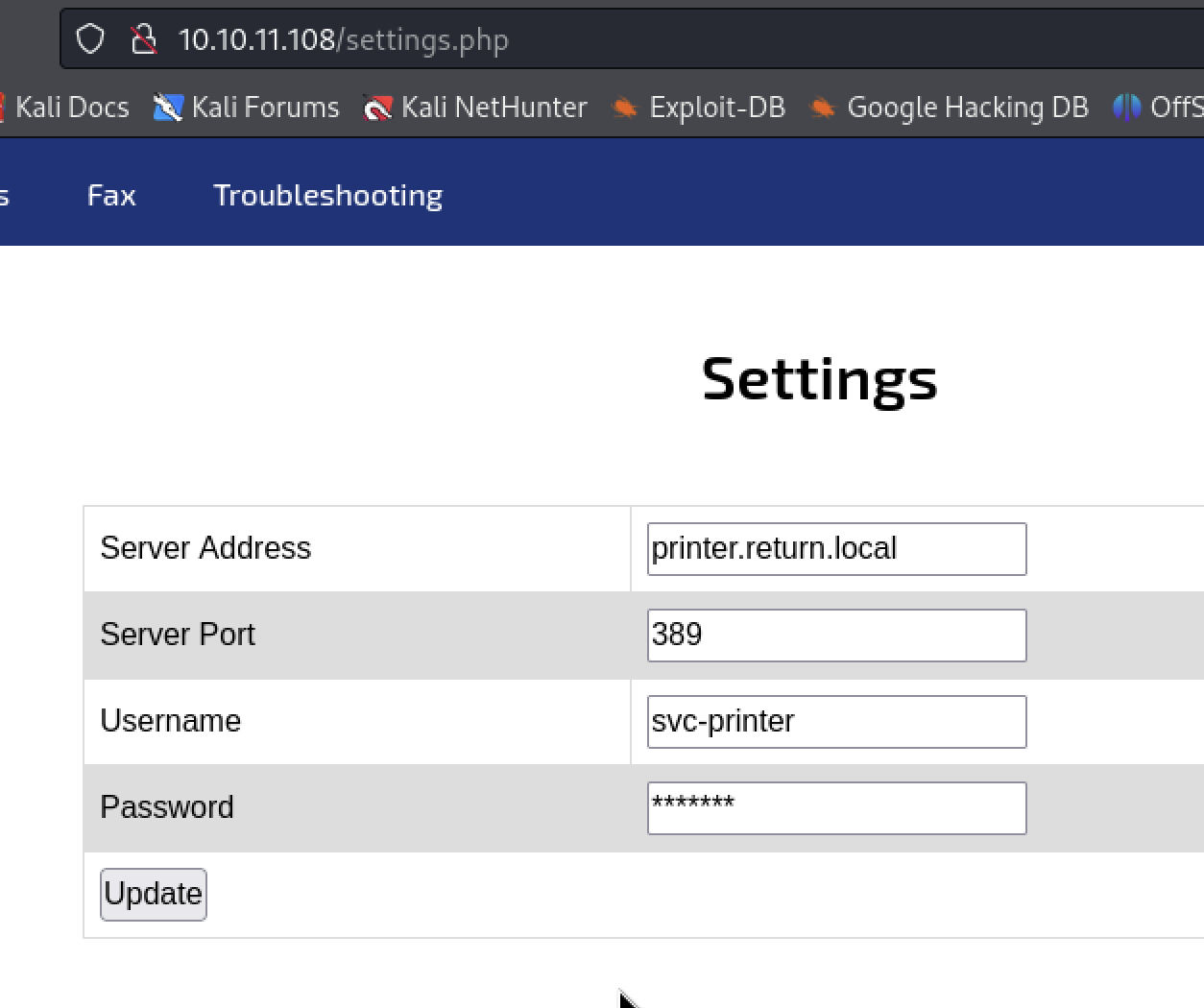1204x1008 pixels.
Task: Select the Username field with svc-printer
Action: point(837,722)
